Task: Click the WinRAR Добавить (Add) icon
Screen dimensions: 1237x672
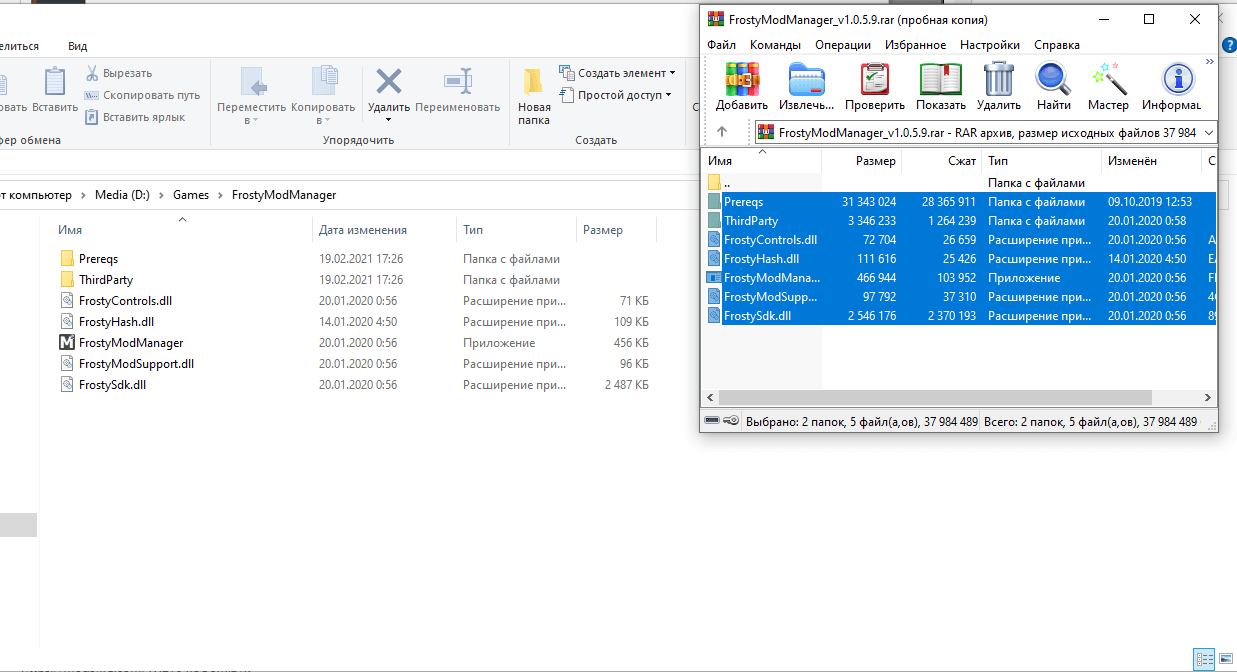Action: click(x=742, y=79)
